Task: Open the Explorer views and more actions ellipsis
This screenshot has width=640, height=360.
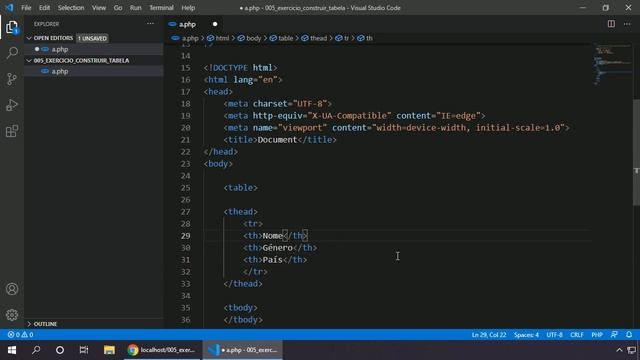Action: [x=150, y=24]
